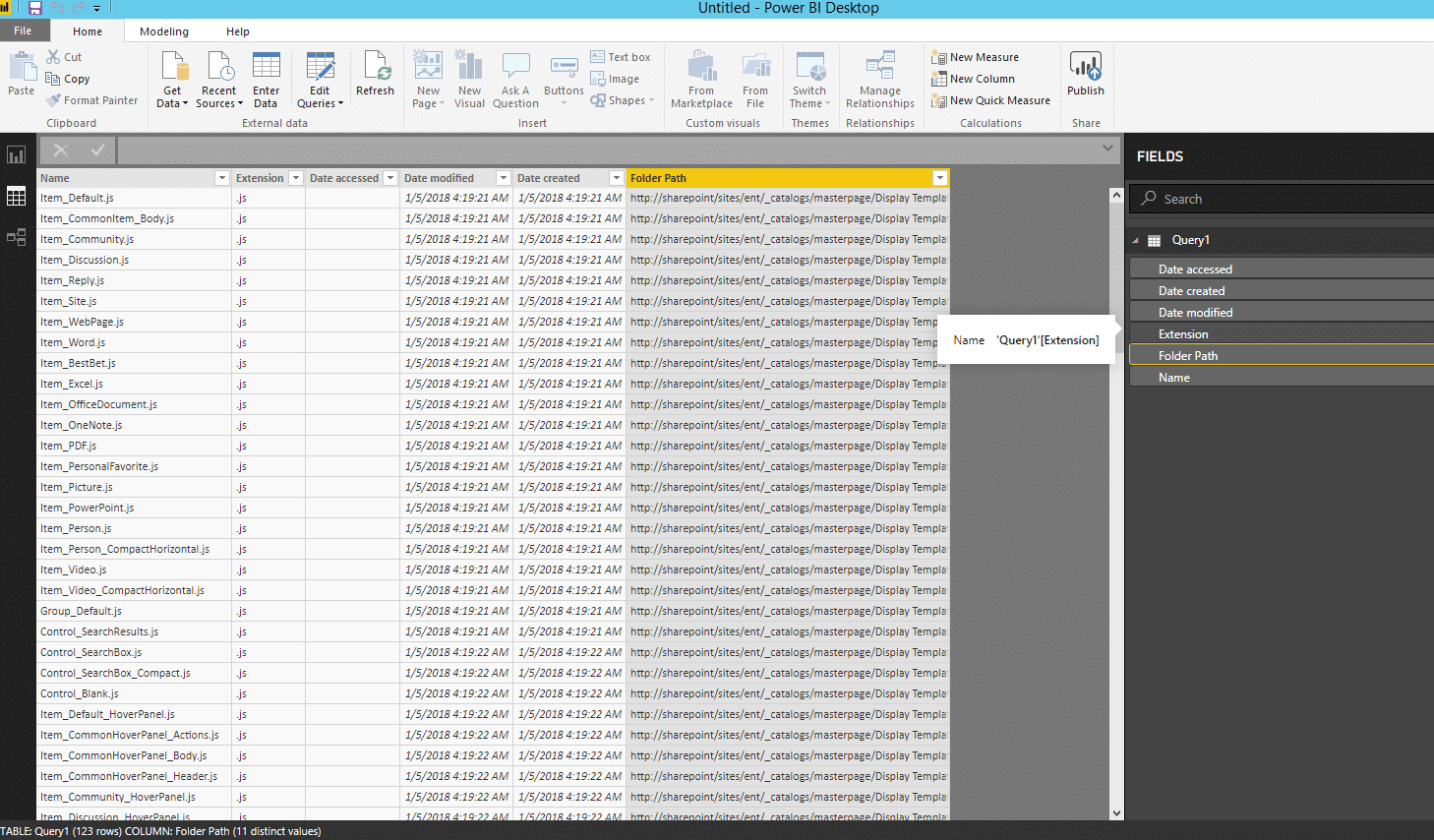1434x840 pixels.
Task: Click the Undo arrow in the title bar
Action: pyautogui.click(x=57, y=8)
